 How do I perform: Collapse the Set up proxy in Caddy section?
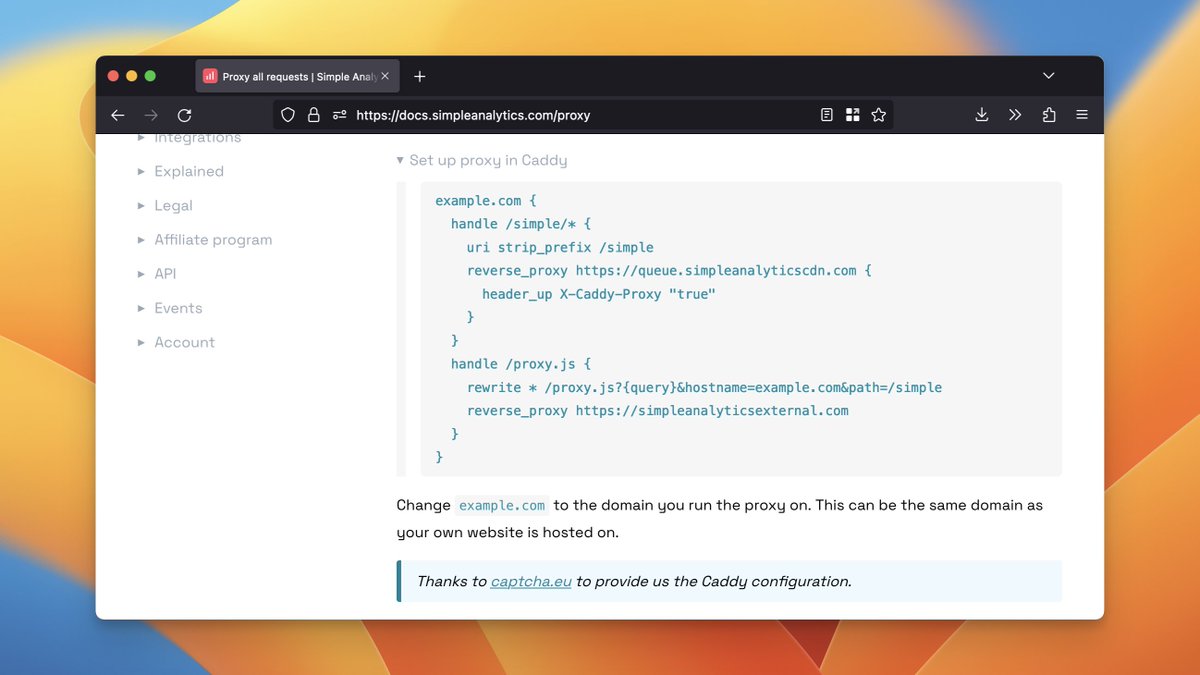pyautogui.click(x=482, y=160)
